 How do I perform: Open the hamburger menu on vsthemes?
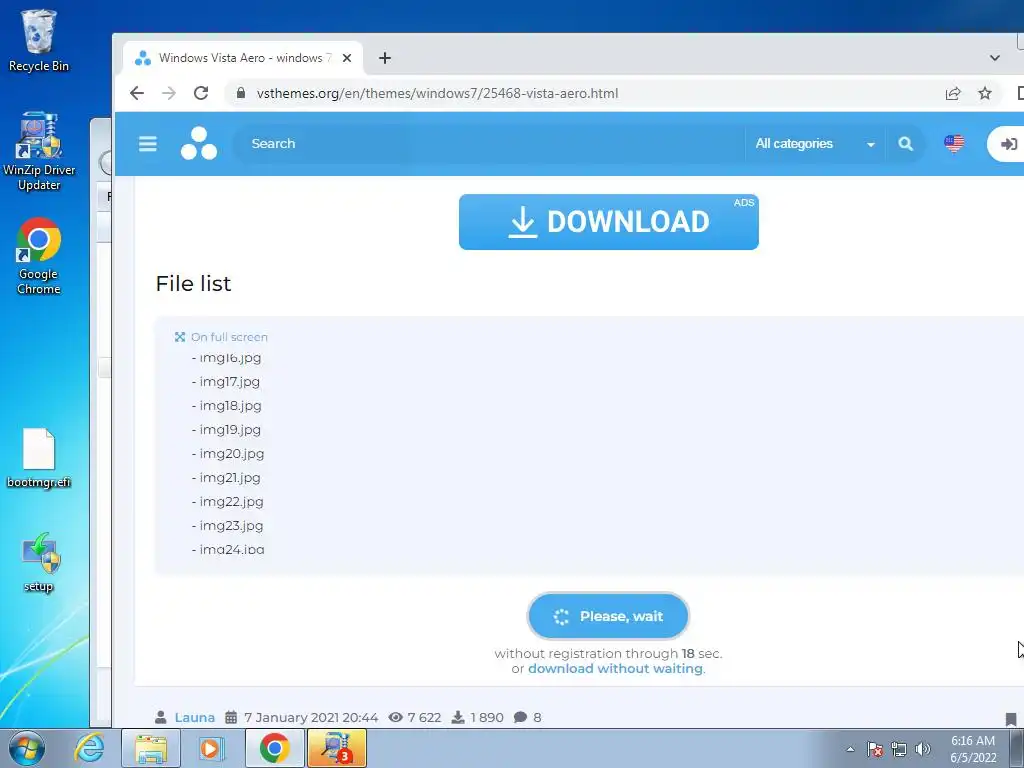[x=148, y=144]
